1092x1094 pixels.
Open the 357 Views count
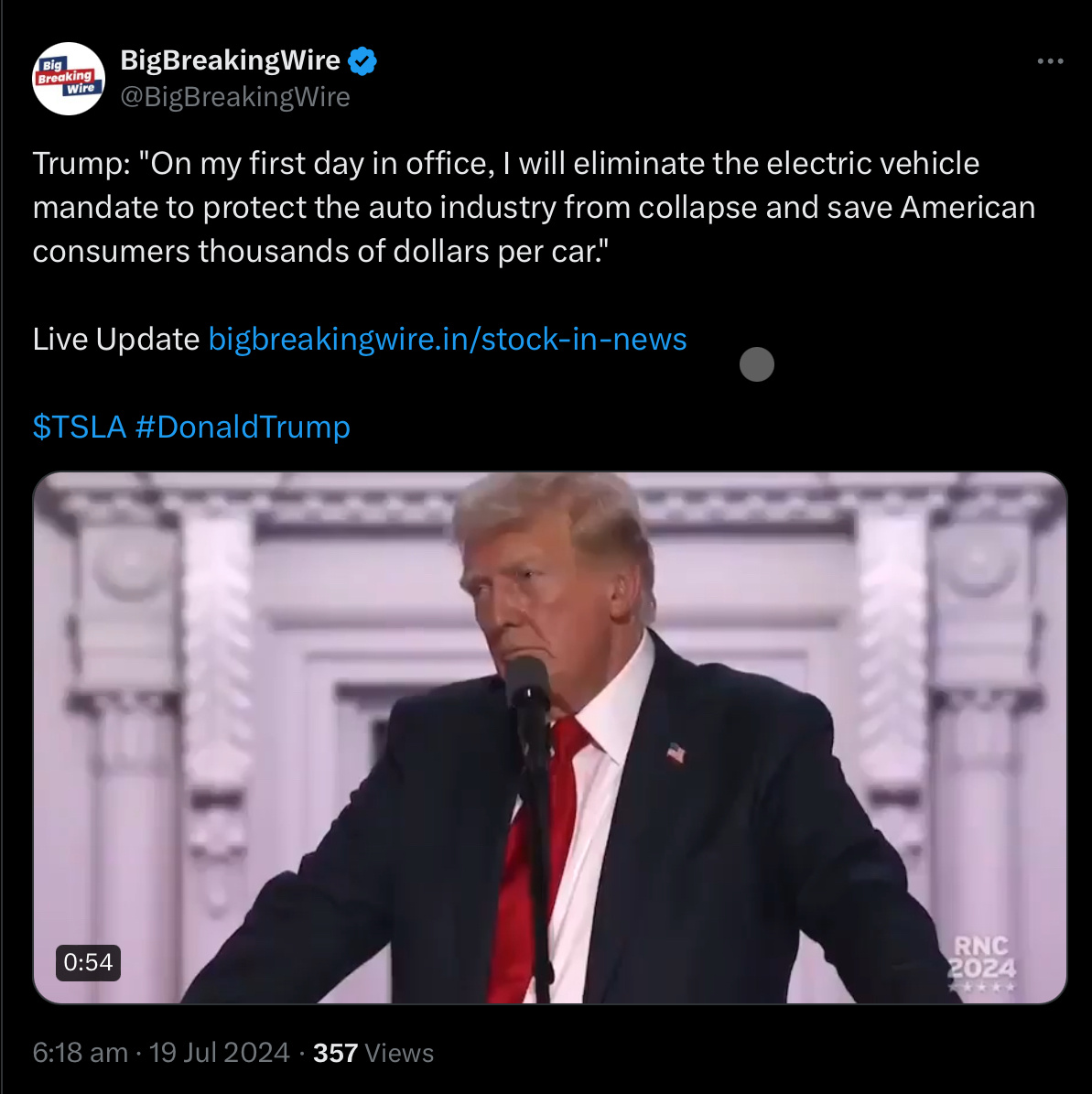coord(373,1053)
